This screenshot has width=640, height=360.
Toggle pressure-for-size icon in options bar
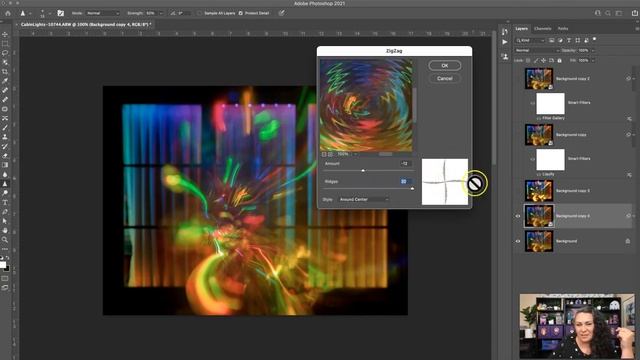(x=282, y=13)
